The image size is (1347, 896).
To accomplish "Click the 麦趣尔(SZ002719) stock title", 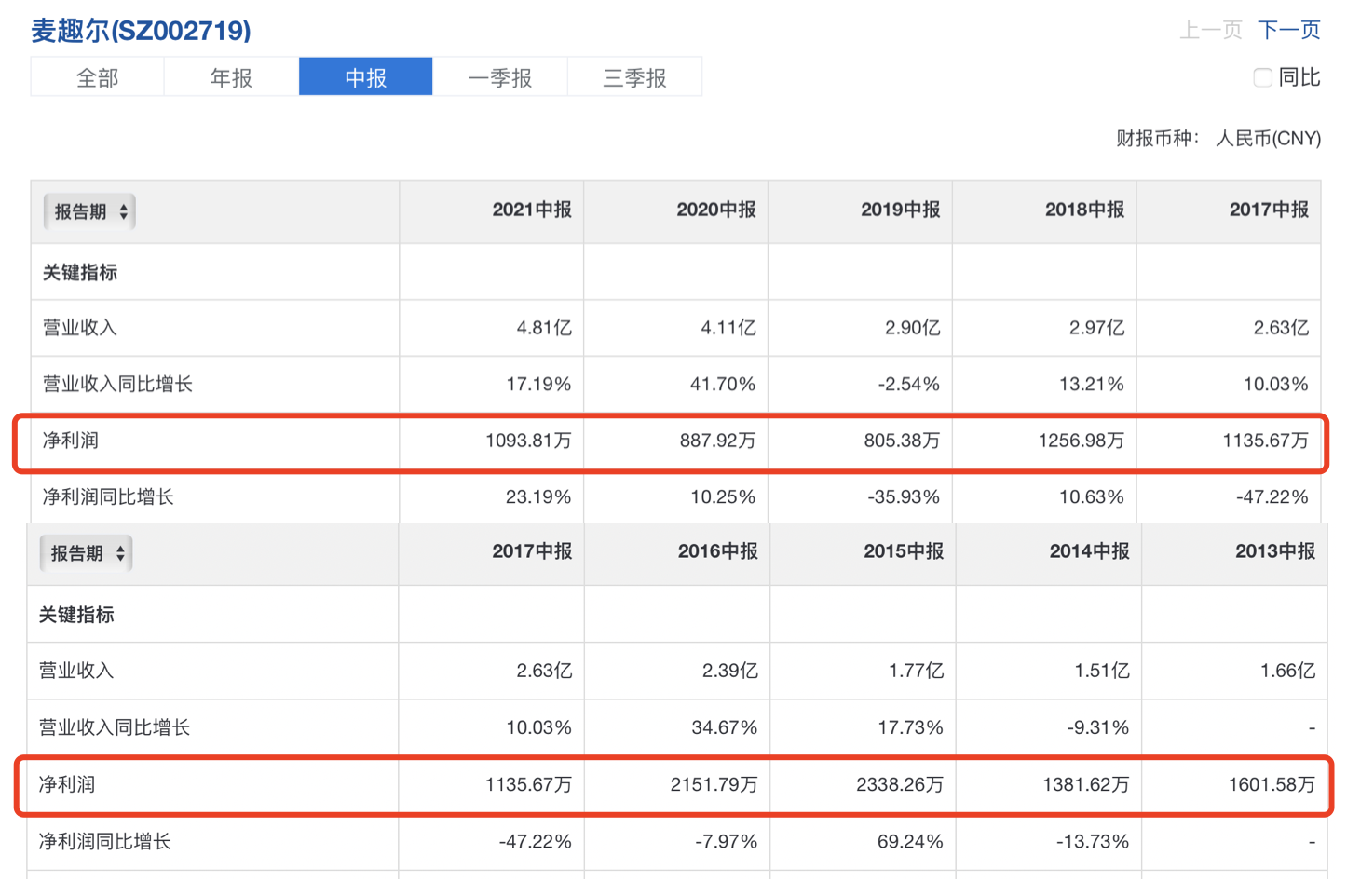I will [x=141, y=31].
